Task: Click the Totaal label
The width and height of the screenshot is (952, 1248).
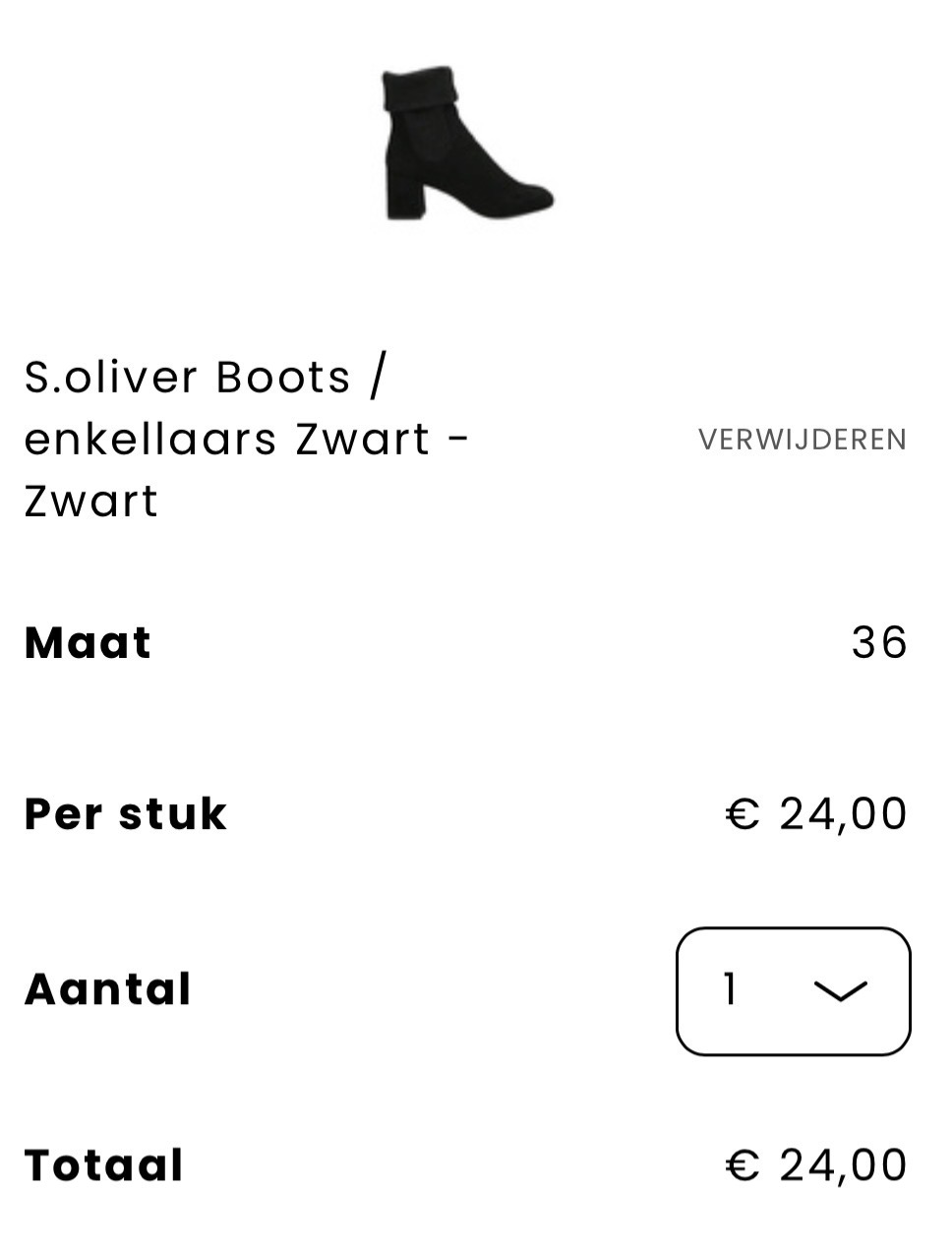Action: click(103, 1165)
